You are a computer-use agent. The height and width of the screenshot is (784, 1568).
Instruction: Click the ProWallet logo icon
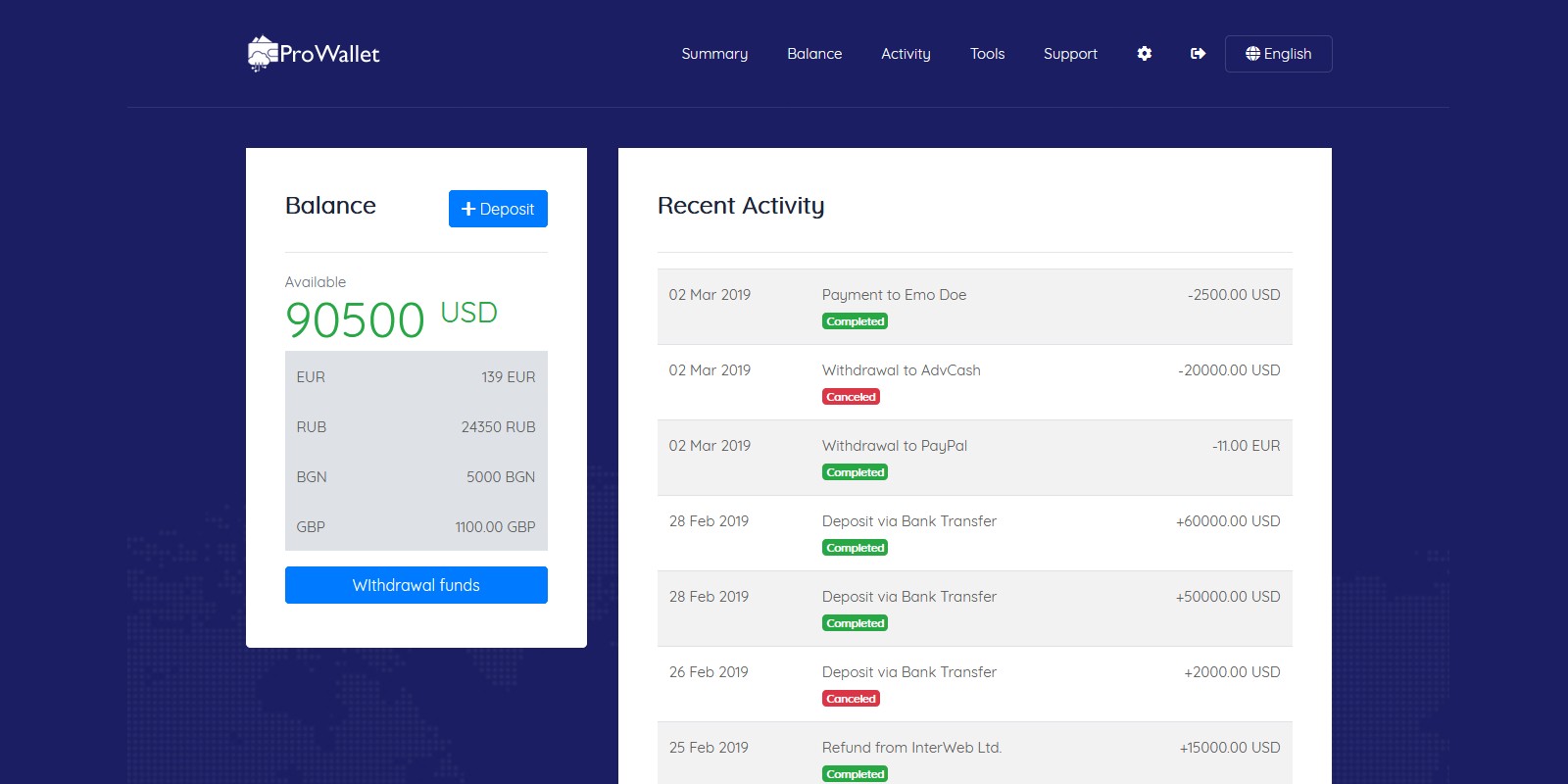pos(262,54)
